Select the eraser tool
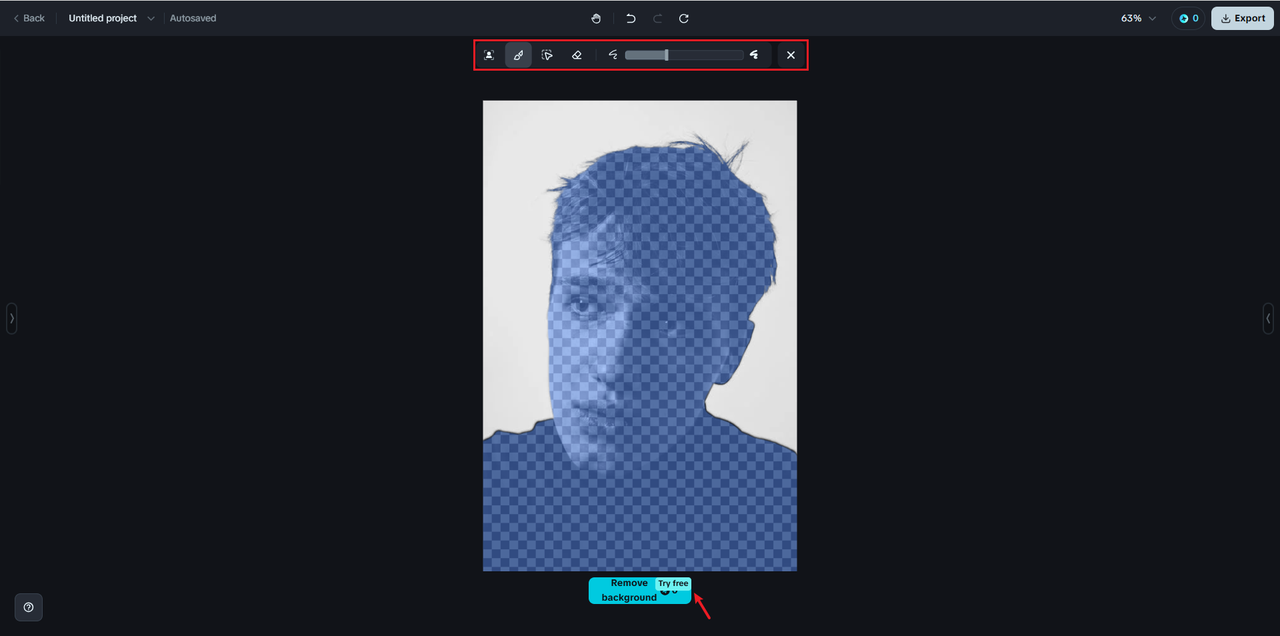 pos(576,55)
